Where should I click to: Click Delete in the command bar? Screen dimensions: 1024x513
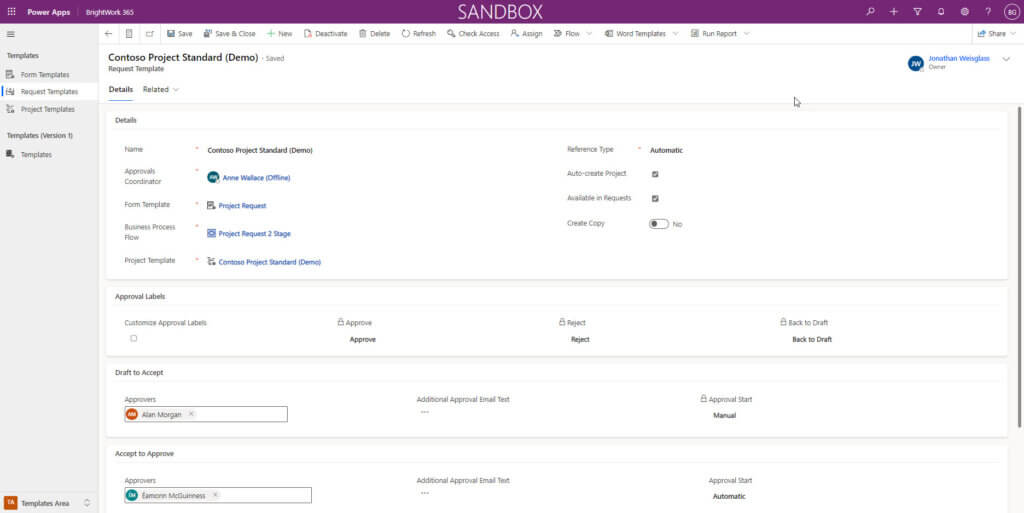click(x=374, y=34)
